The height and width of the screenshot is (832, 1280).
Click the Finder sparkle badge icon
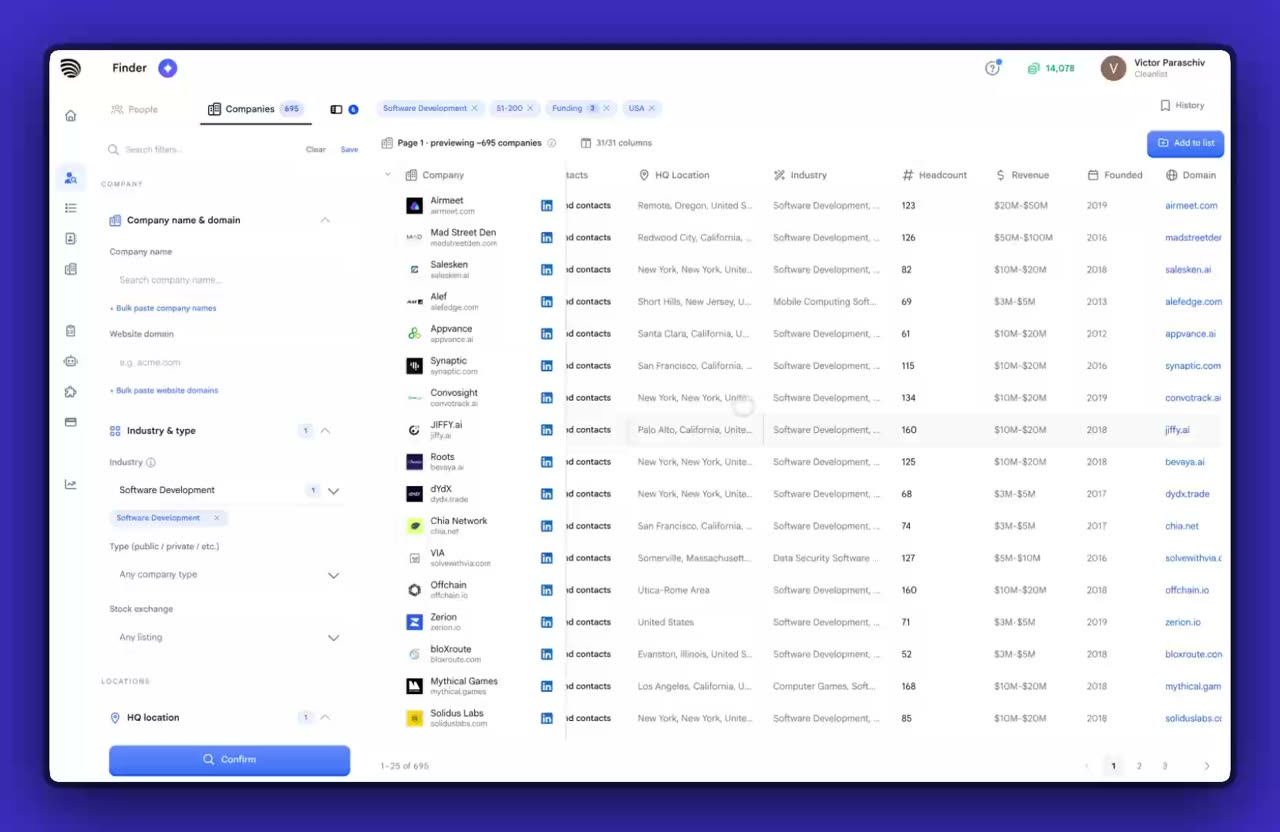168,68
